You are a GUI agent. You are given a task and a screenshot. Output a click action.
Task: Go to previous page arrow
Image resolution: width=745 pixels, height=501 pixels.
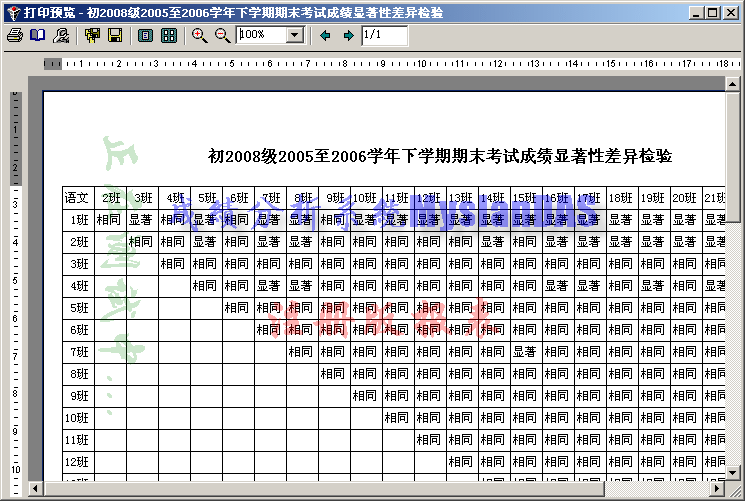(x=325, y=35)
